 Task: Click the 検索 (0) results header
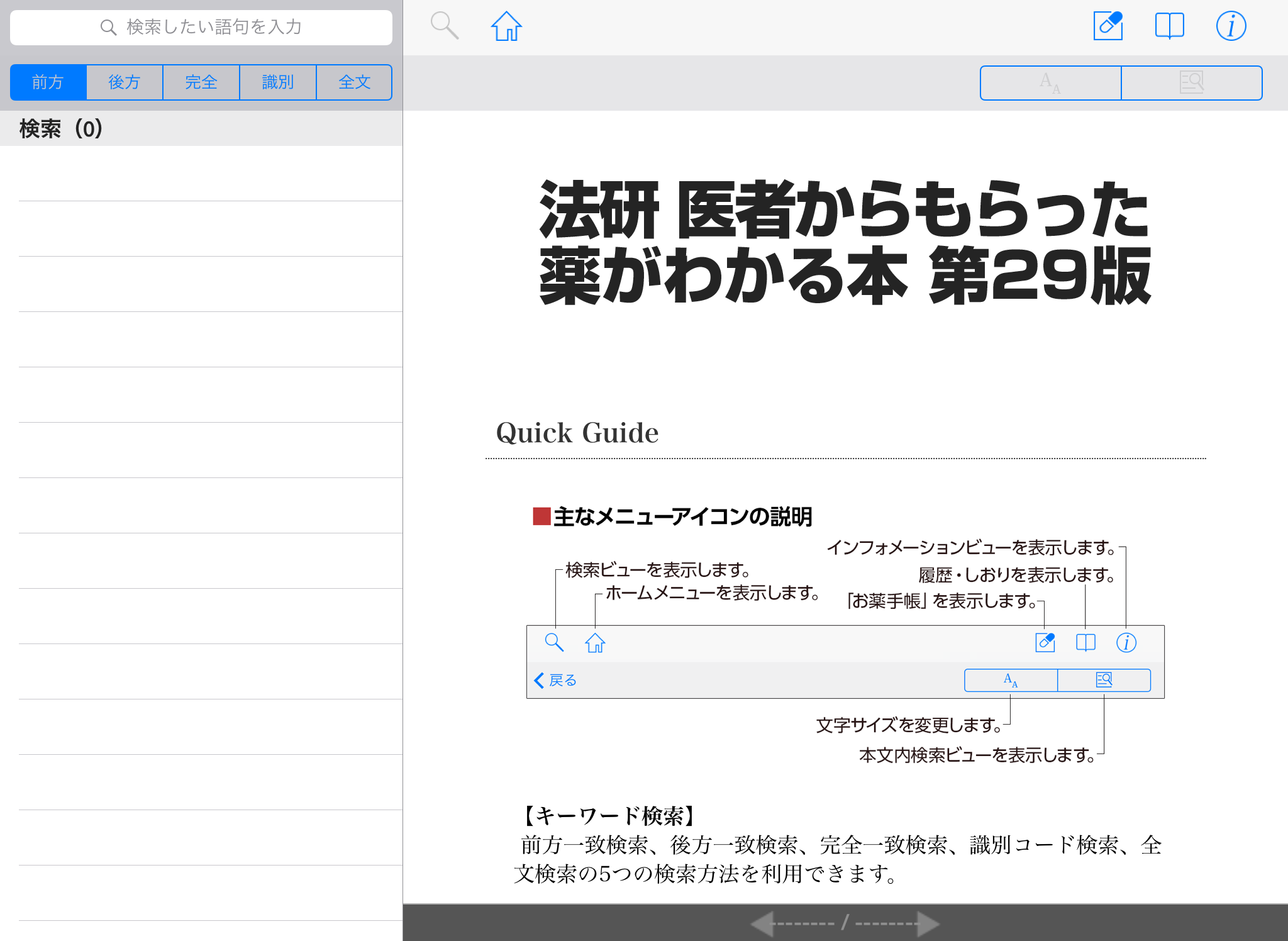61,129
